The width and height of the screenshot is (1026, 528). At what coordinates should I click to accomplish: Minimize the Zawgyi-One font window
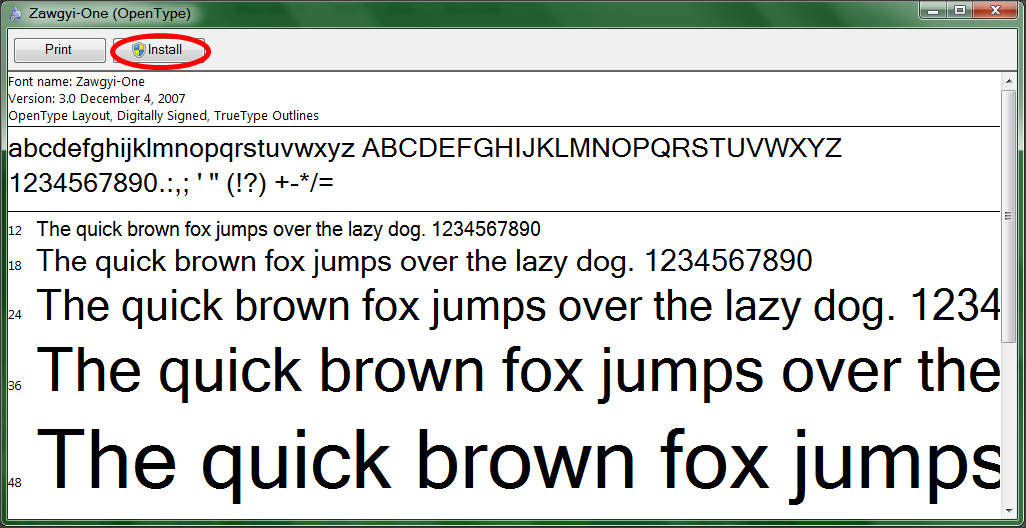pos(934,10)
